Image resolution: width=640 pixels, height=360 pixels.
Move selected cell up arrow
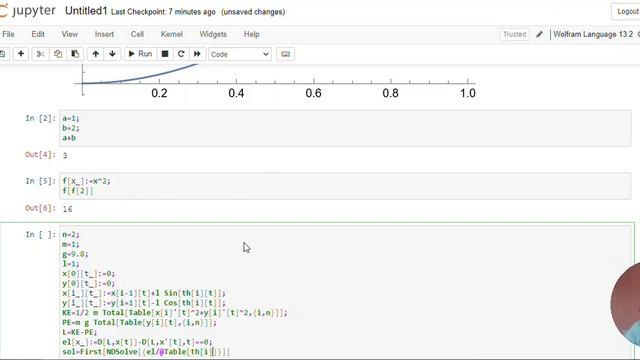point(96,54)
